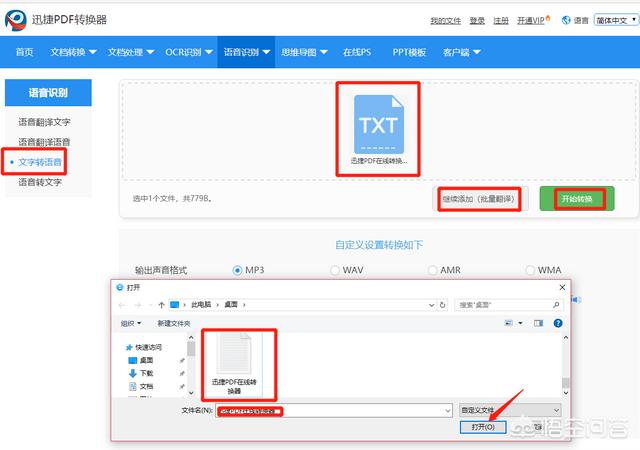
Task: Click the 开通VIP link
Action: tap(531, 20)
